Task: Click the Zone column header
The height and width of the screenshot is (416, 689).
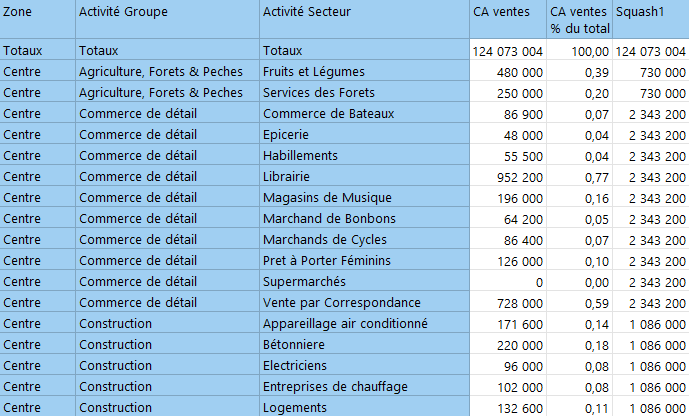Action: point(37,19)
